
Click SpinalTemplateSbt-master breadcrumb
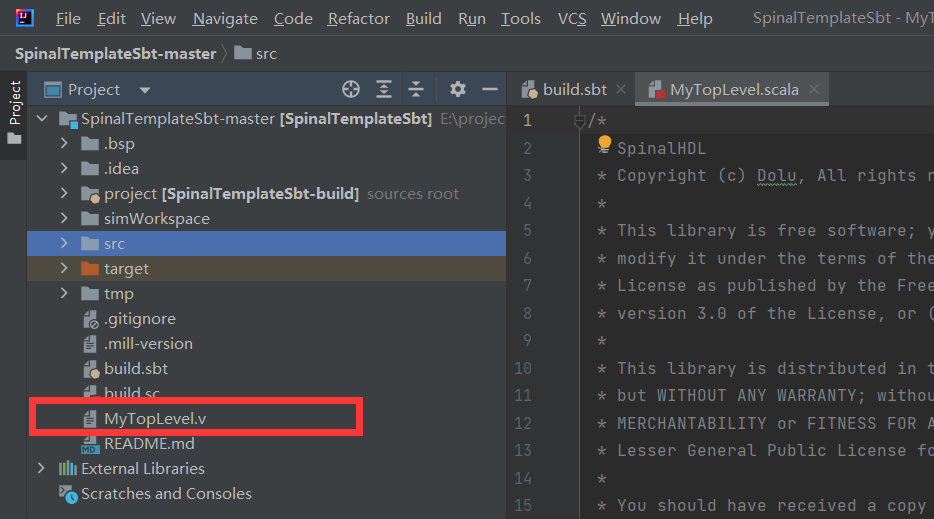point(116,54)
